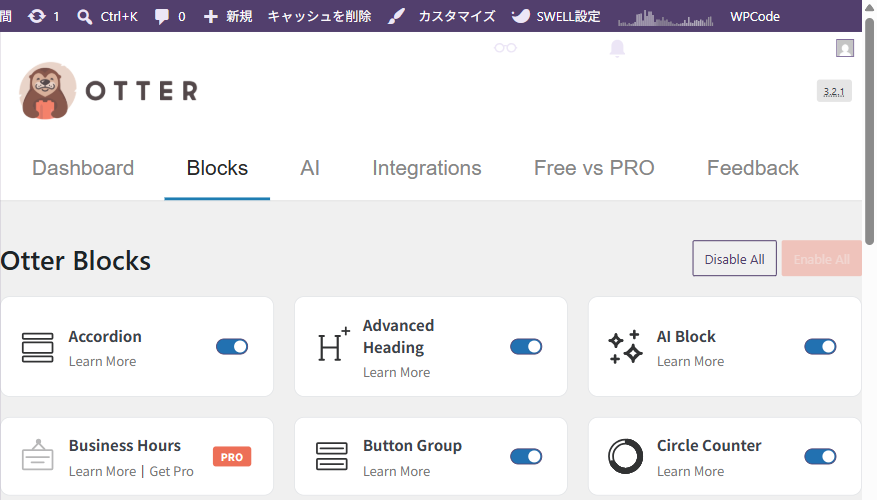
Task: Click the Otter Blocks heading text
Action: [76, 261]
